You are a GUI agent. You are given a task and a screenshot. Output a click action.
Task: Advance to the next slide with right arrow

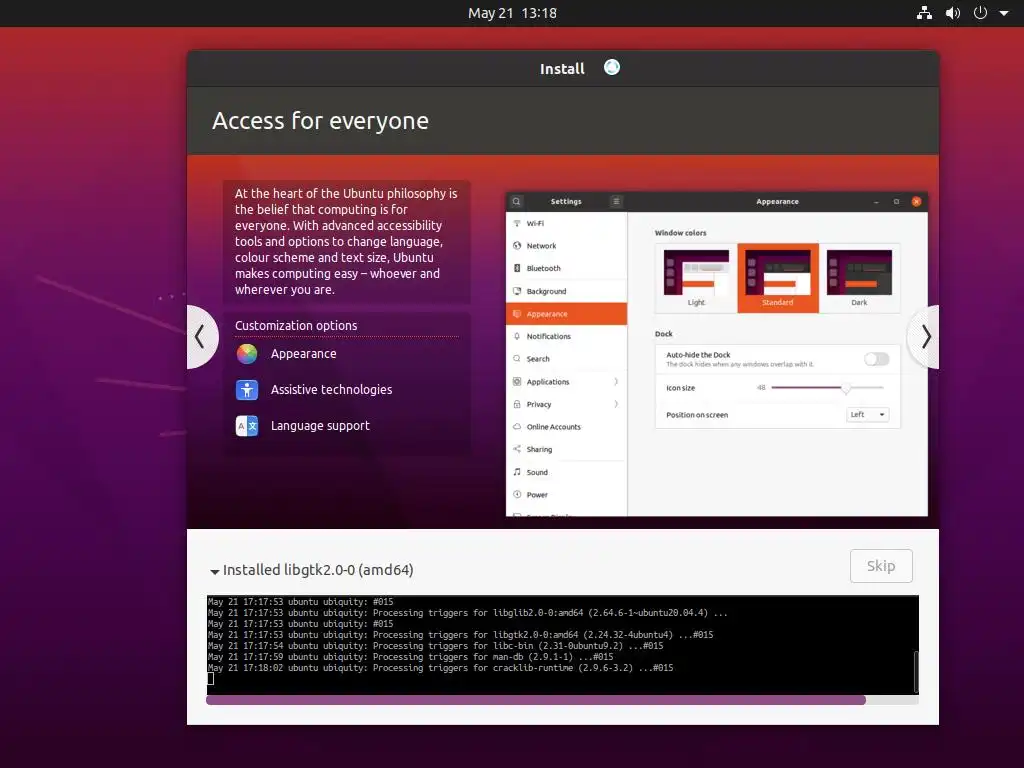click(925, 337)
